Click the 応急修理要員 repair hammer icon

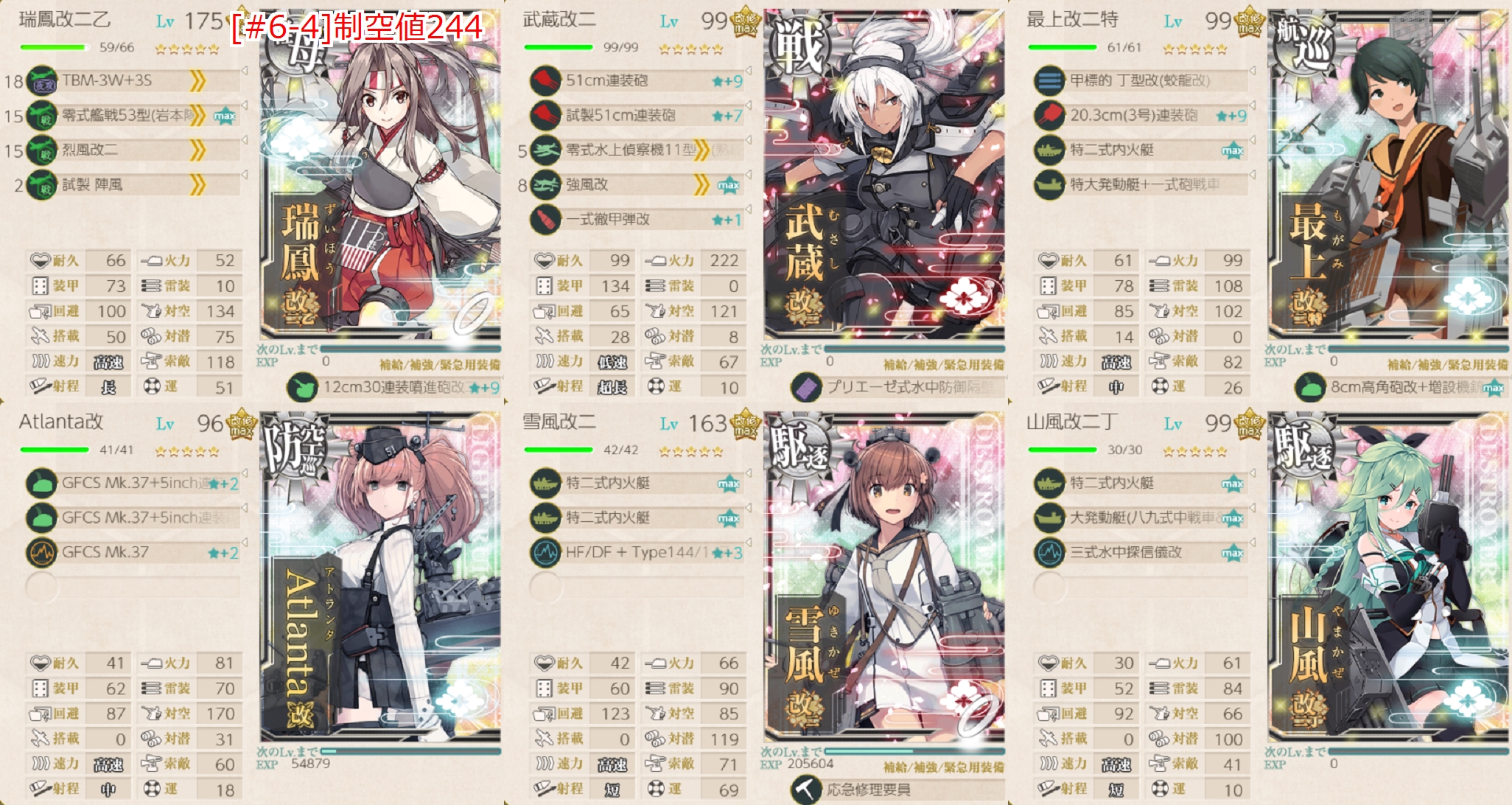806,790
